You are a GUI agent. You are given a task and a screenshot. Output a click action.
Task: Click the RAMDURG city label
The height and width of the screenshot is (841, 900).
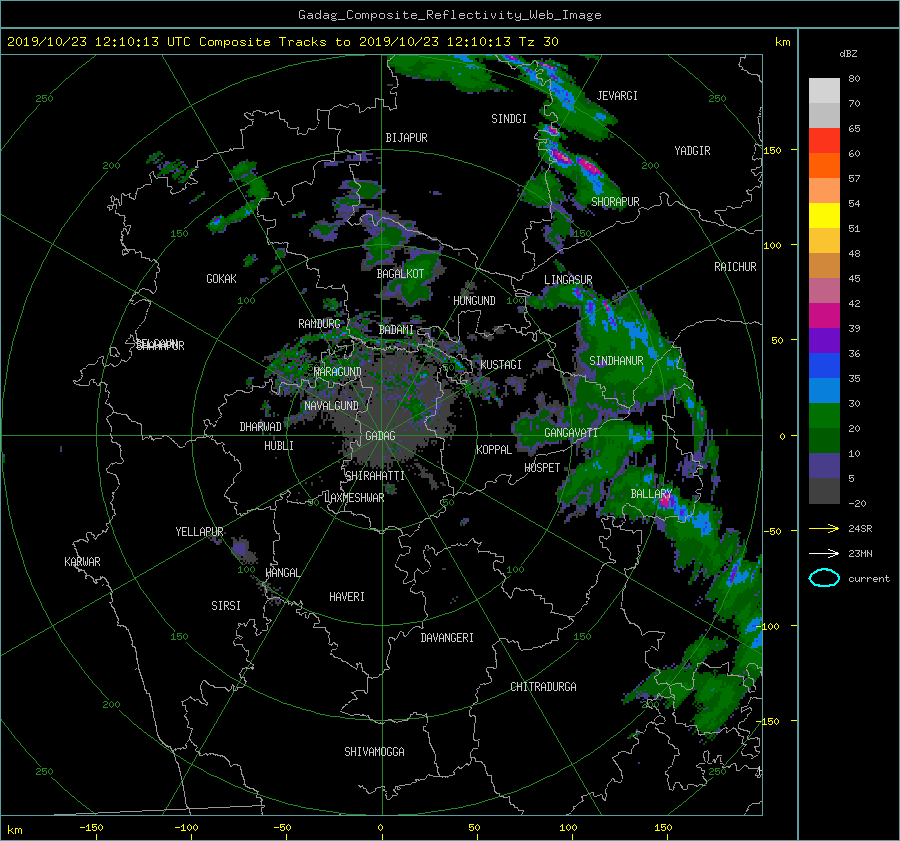319,324
